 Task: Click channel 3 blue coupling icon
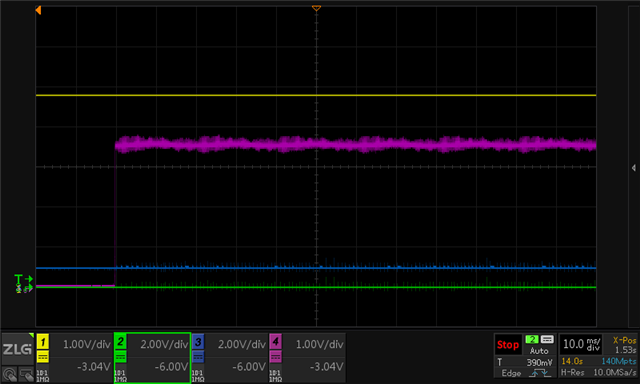[x=198, y=357]
